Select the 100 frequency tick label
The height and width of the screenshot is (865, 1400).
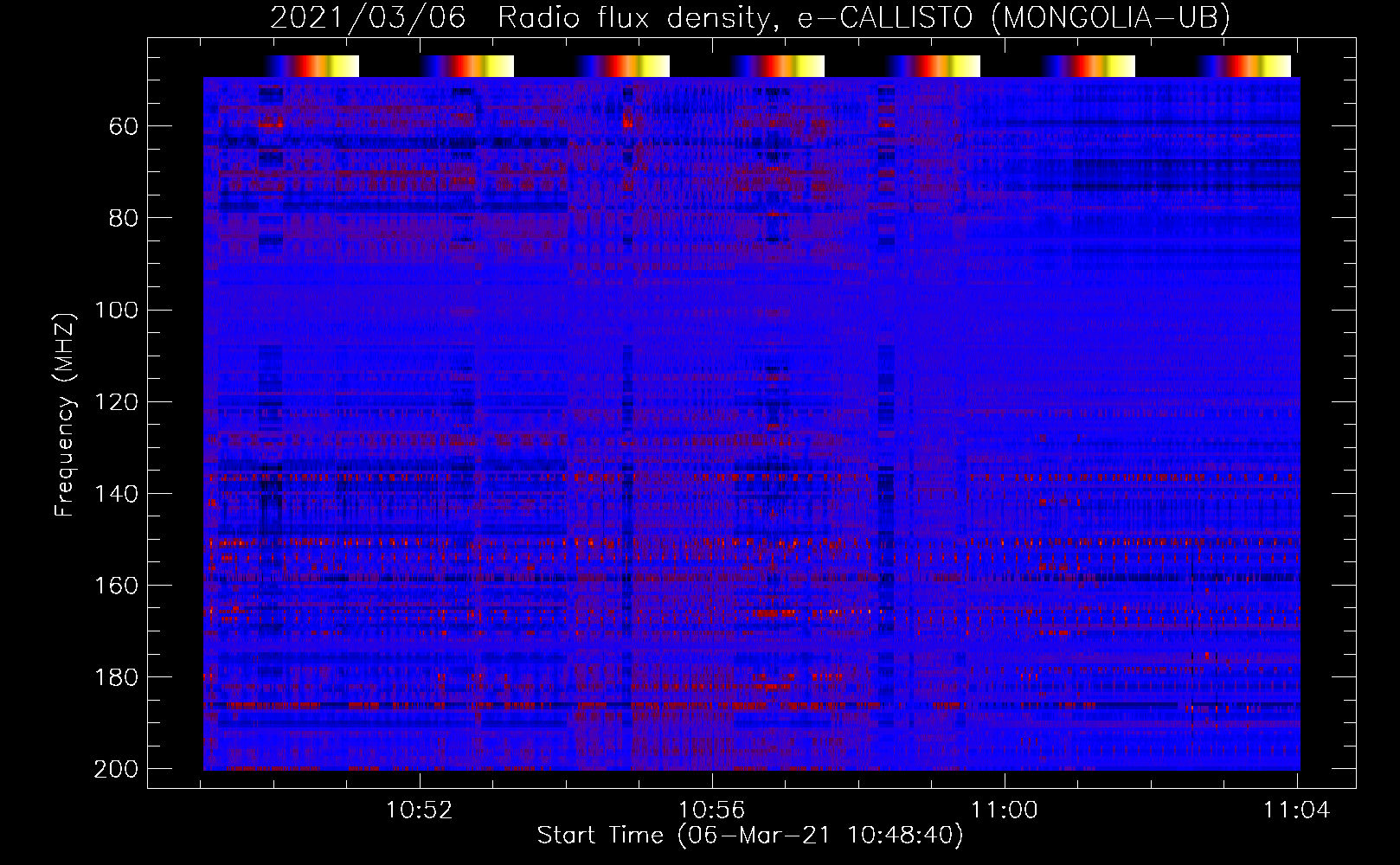[x=116, y=310]
